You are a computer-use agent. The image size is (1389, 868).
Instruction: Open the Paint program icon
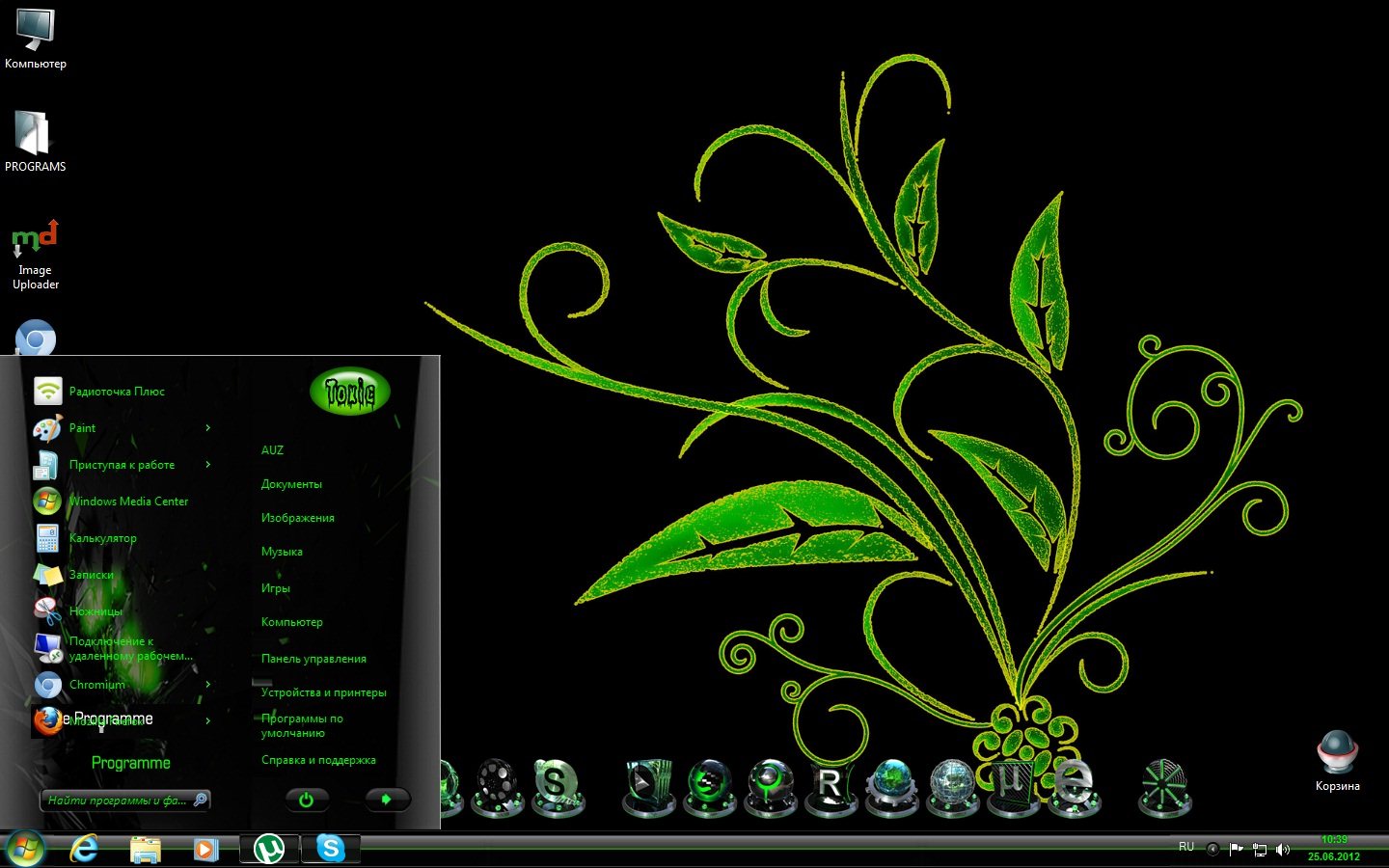point(47,428)
